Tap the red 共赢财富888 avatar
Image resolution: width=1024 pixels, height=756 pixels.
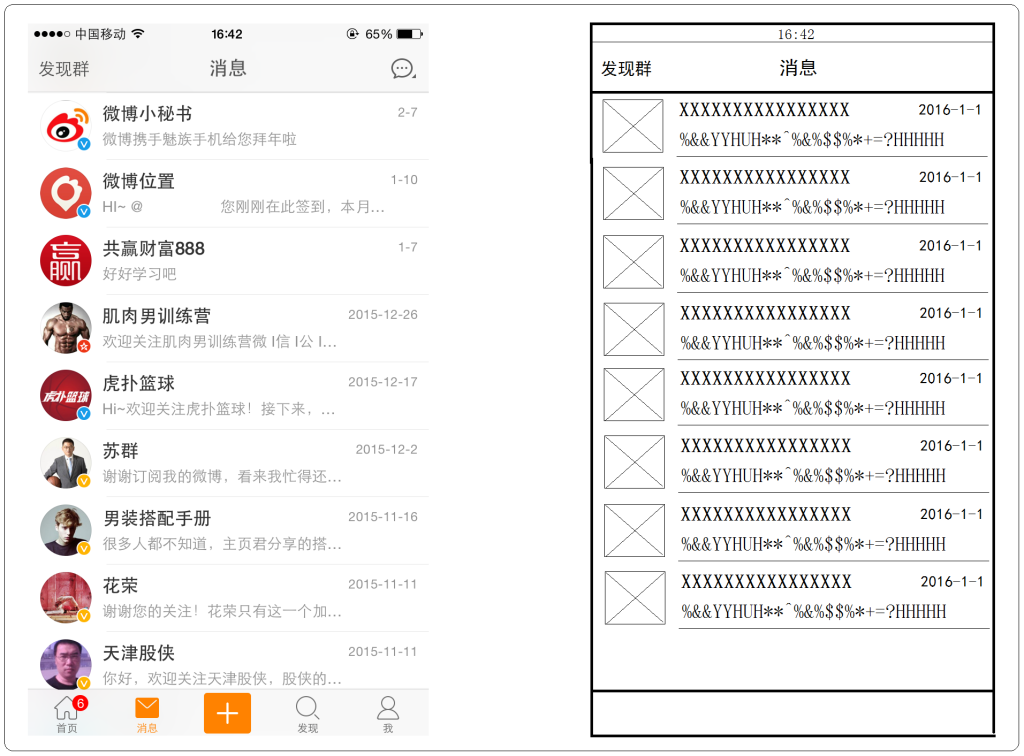pos(66,260)
